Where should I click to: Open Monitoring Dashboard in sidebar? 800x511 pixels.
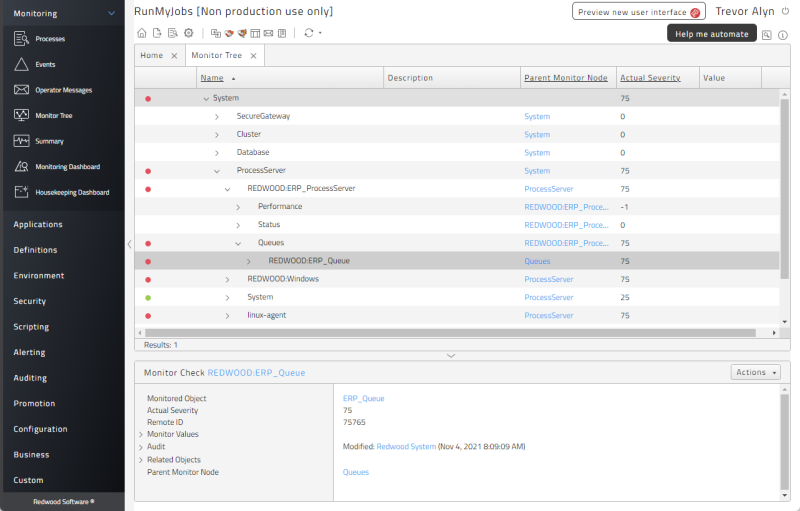point(57,166)
